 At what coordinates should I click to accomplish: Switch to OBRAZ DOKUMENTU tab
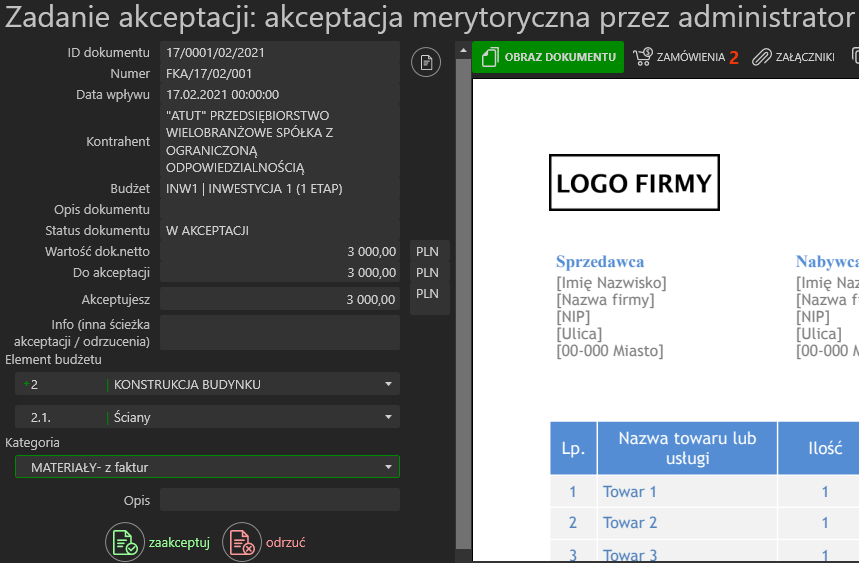pyautogui.click(x=548, y=57)
